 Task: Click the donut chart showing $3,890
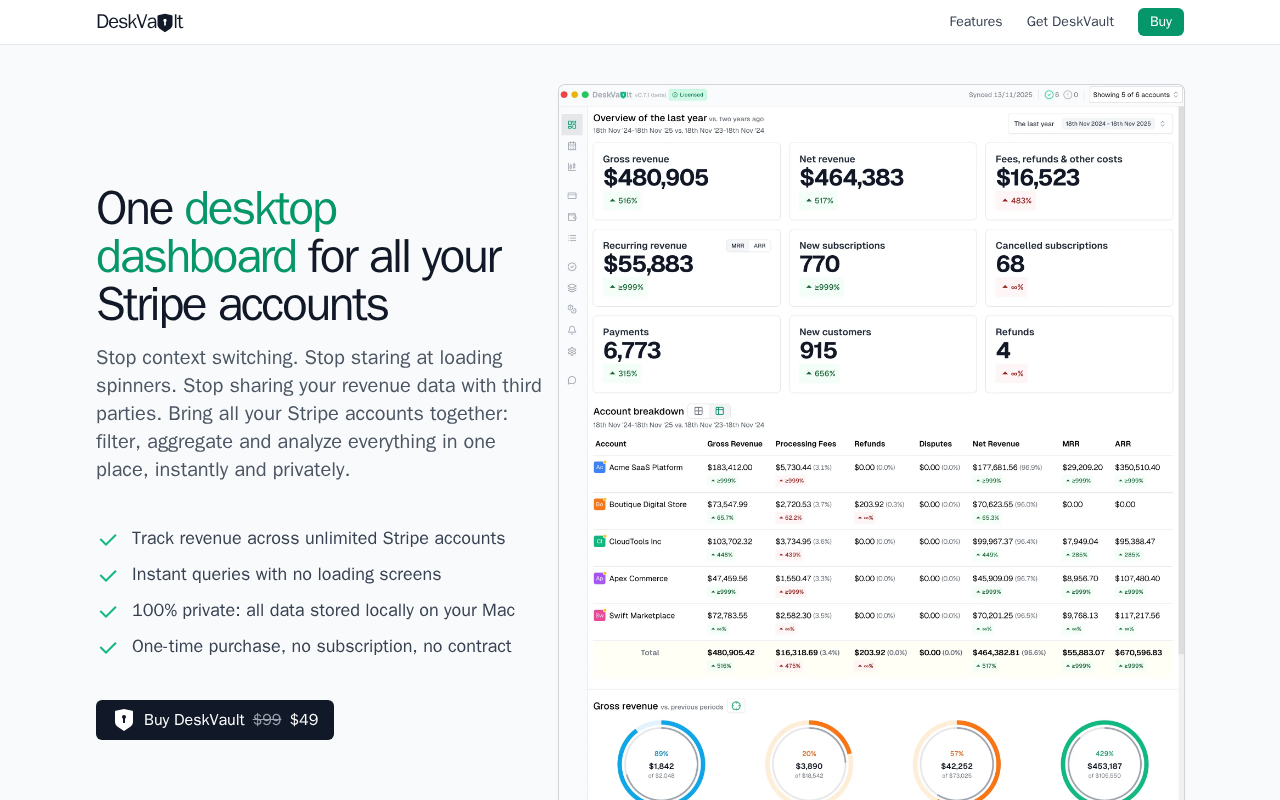[x=809, y=764]
